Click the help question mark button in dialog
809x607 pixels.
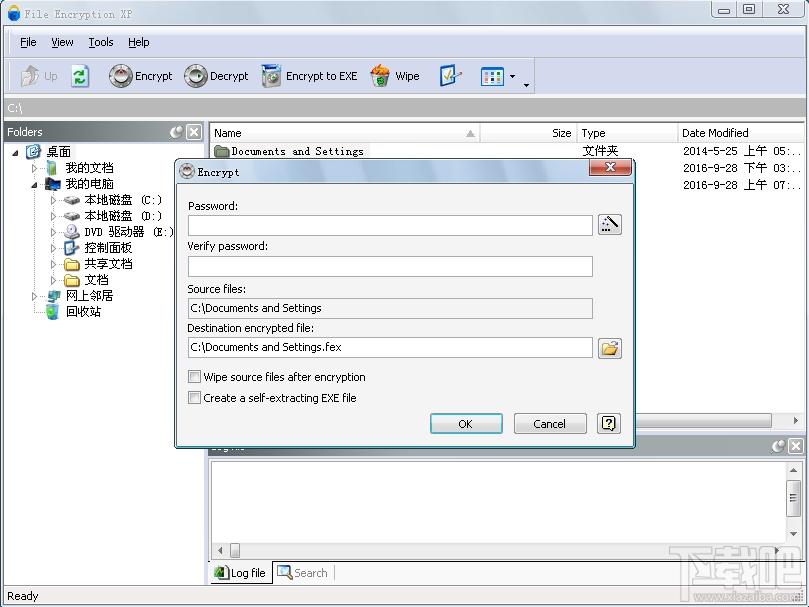pyautogui.click(x=609, y=424)
